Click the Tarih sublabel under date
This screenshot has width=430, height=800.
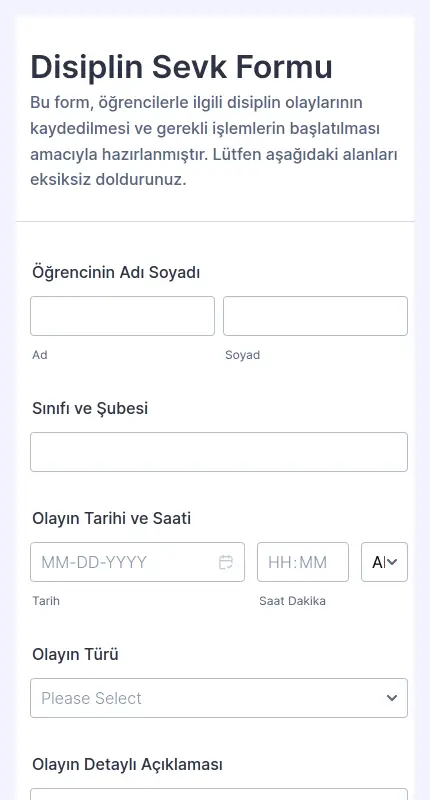point(46,601)
